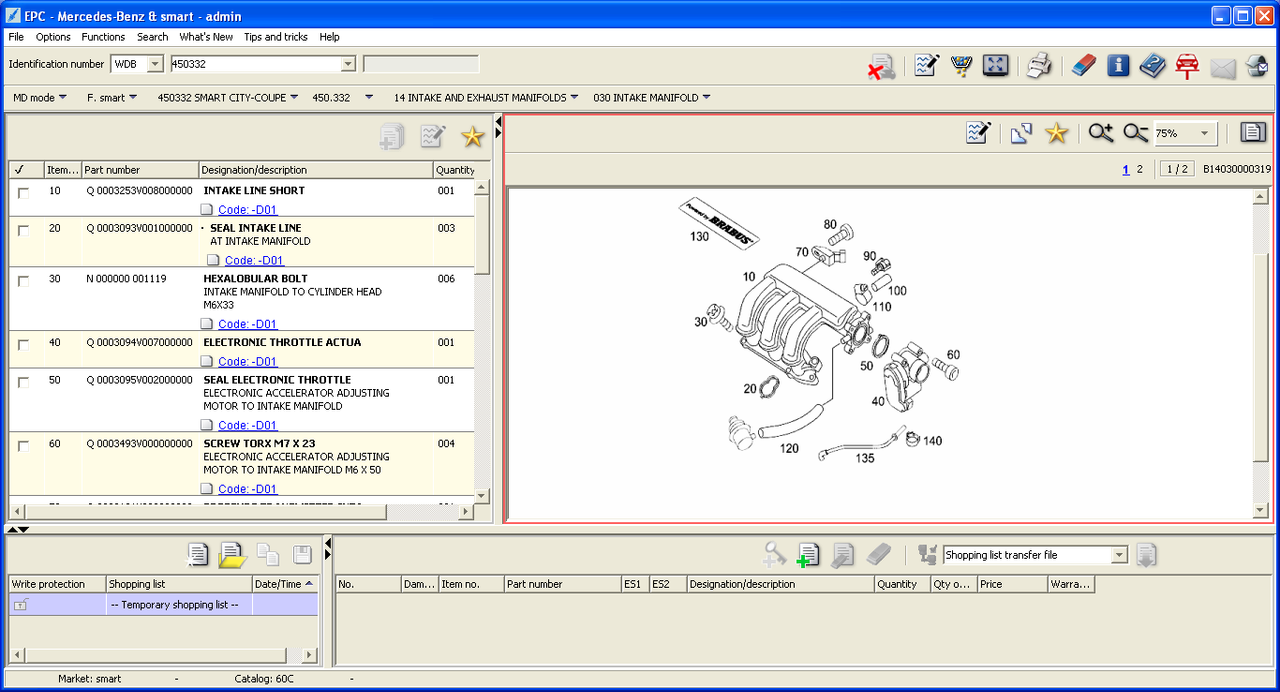Click the resize picture icon
Viewport: 1280px width, 692px height.
point(1021,133)
